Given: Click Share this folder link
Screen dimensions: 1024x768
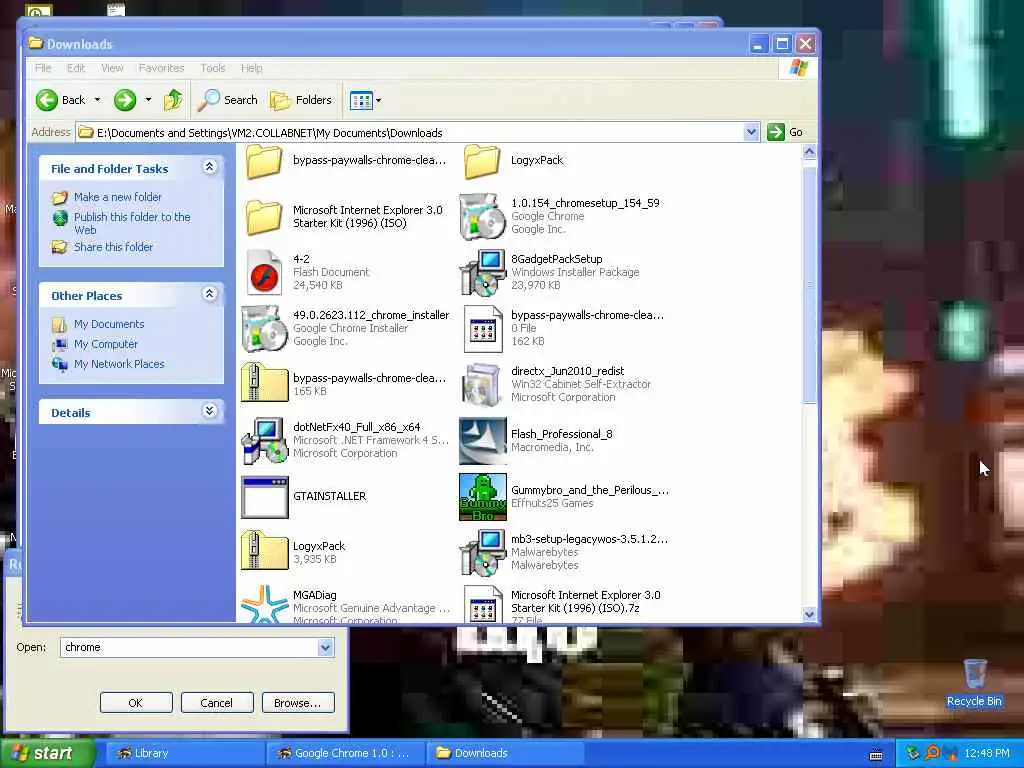Looking at the screenshot, I should point(113,247).
